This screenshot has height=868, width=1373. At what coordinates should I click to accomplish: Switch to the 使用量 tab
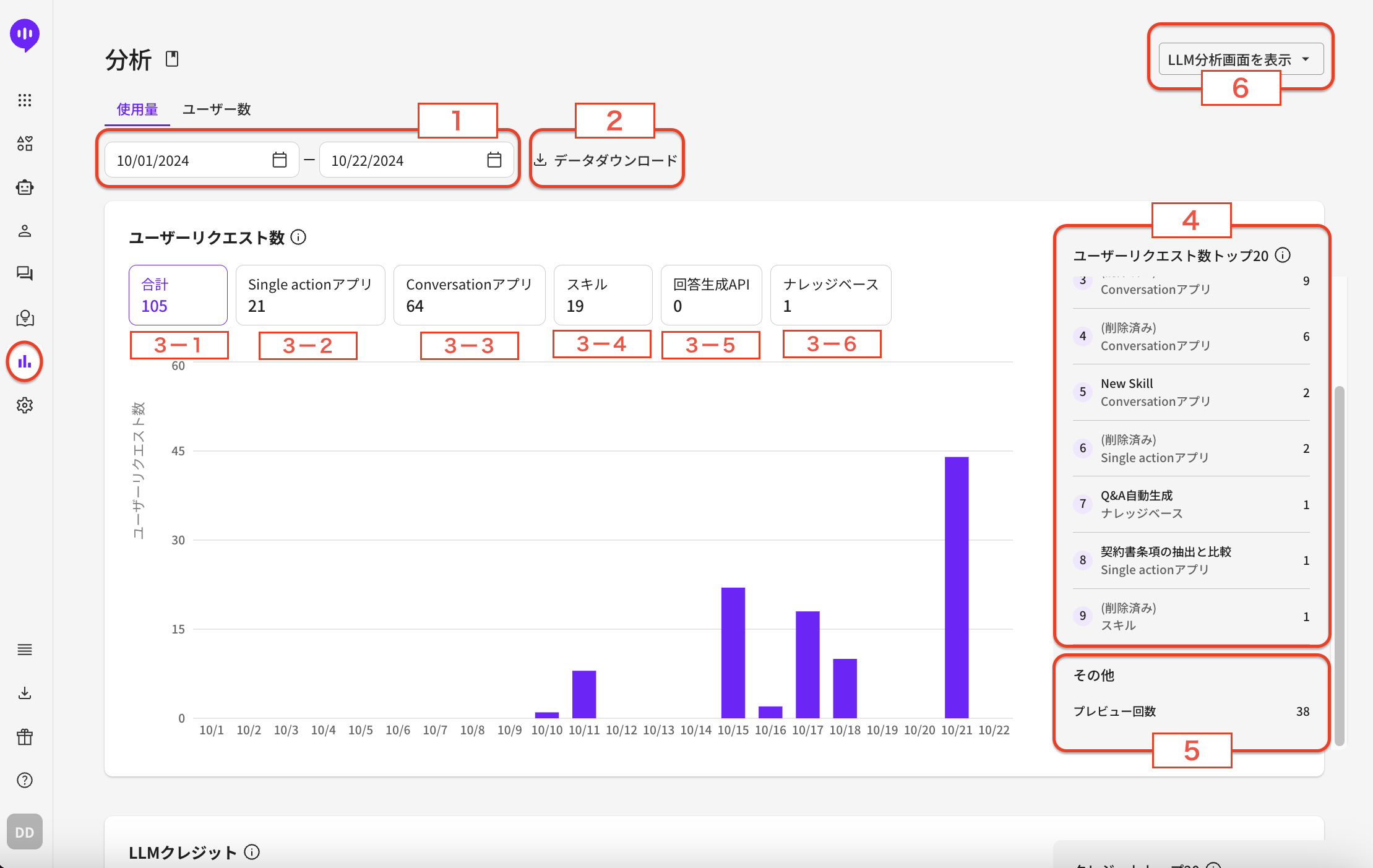point(137,110)
